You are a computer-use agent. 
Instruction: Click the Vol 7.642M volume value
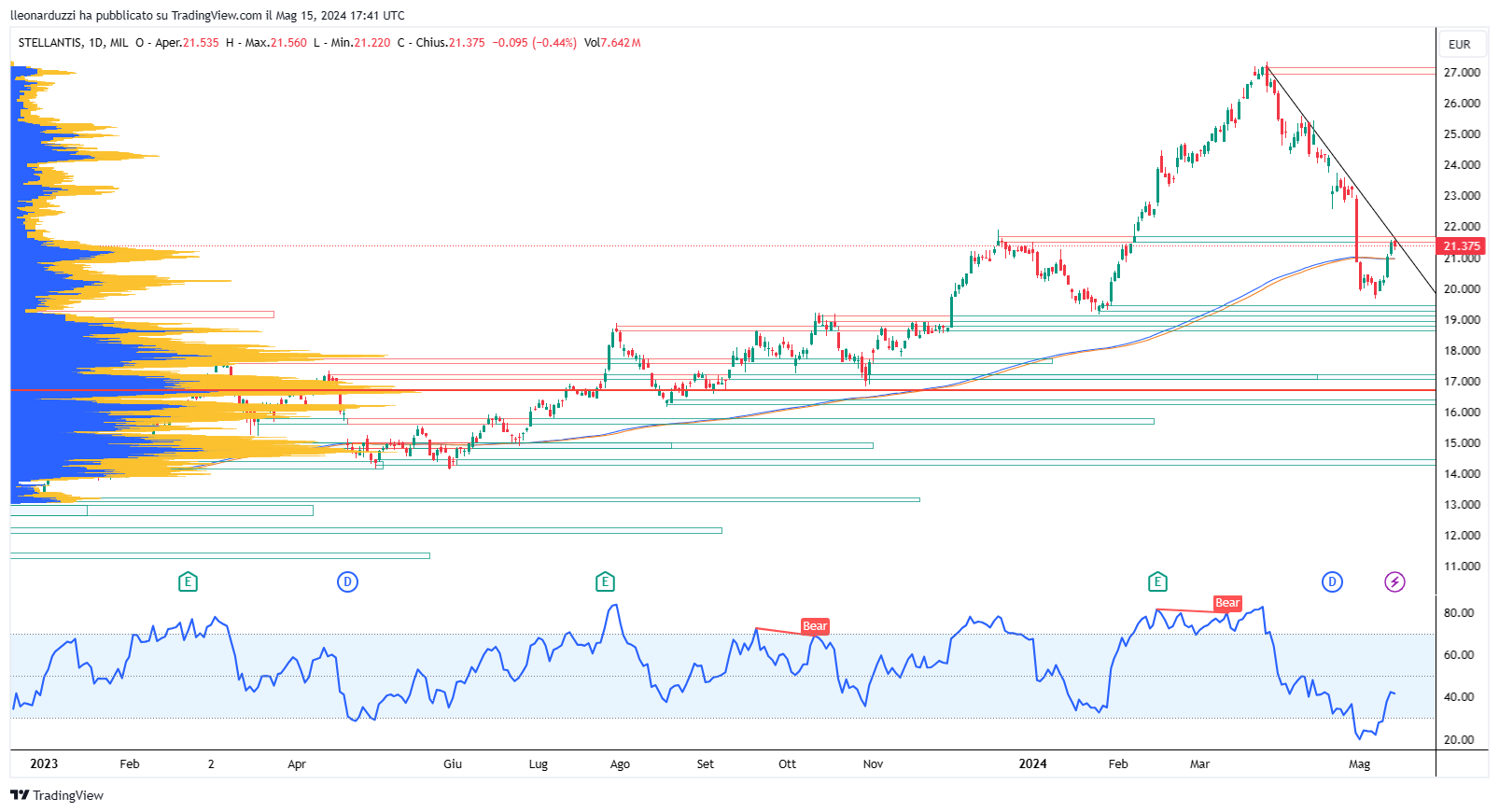(612, 43)
